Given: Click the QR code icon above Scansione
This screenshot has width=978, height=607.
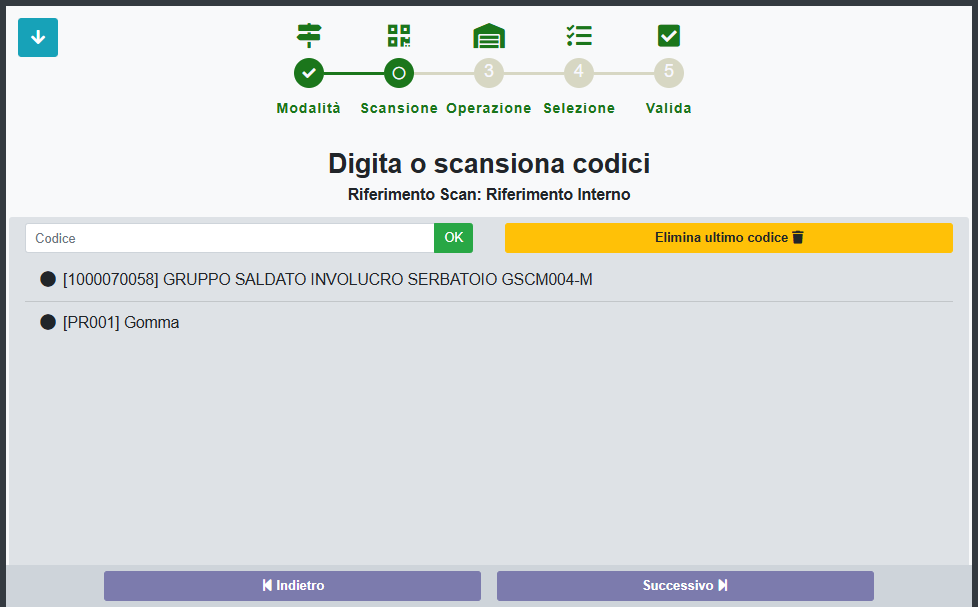Looking at the screenshot, I should click(x=399, y=36).
